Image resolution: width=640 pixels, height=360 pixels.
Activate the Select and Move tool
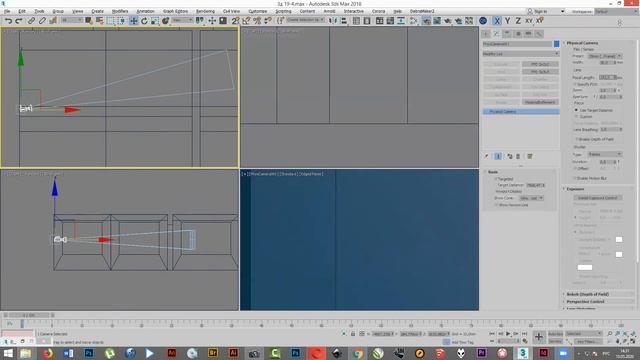click(133, 21)
